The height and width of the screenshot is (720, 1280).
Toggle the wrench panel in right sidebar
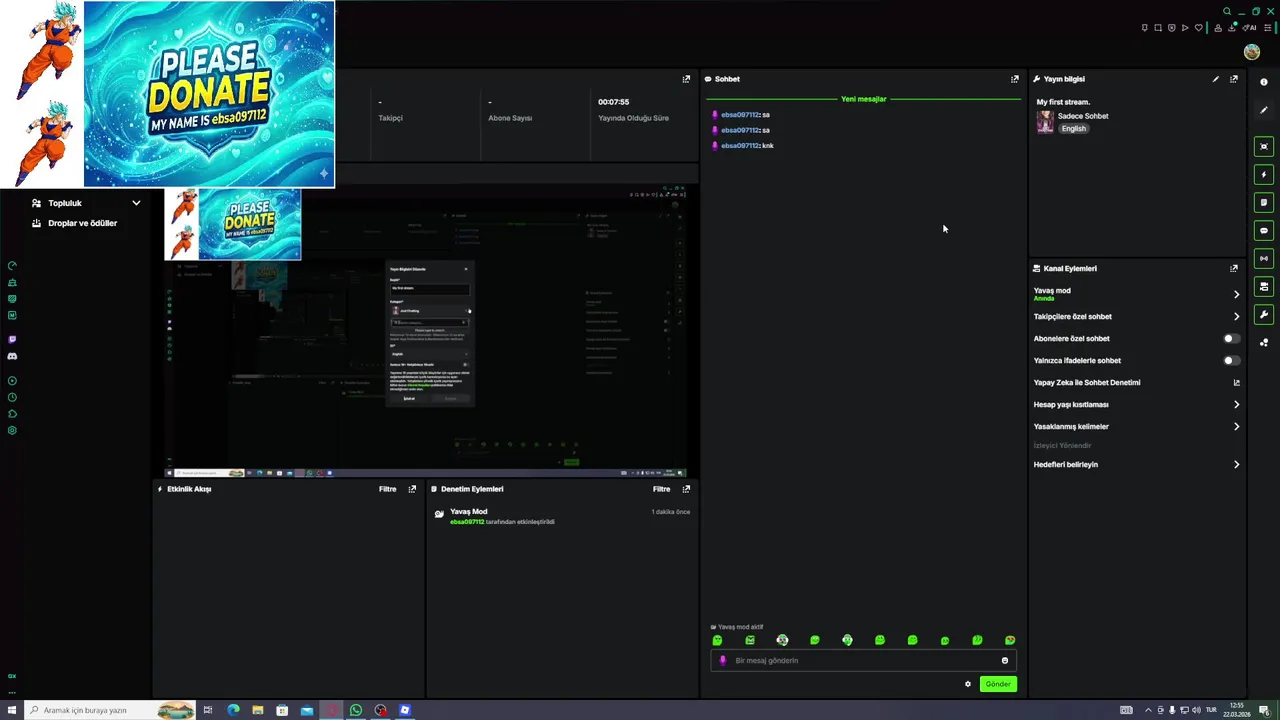click(x=1264, y=315)
